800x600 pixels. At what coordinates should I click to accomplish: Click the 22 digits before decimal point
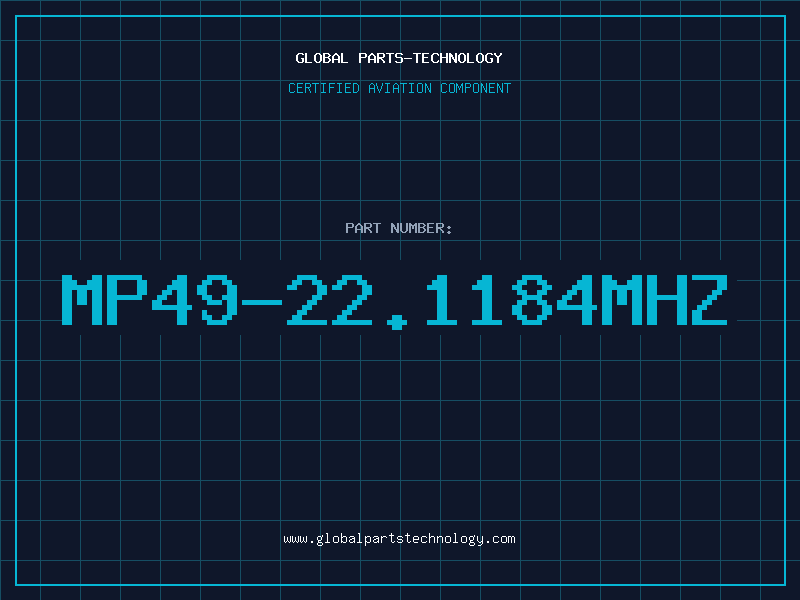(329, 300)
